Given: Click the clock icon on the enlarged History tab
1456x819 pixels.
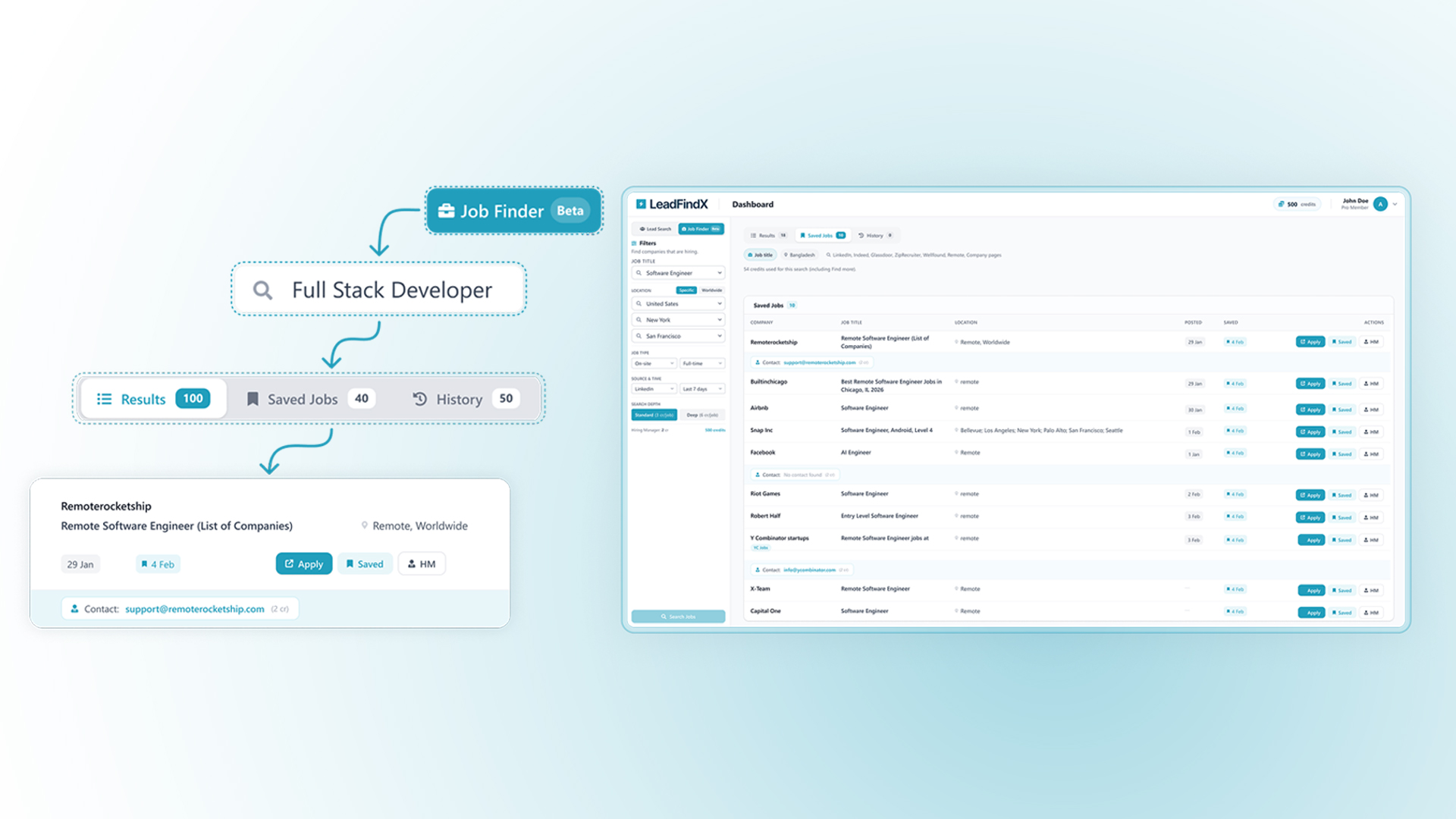Looking at the screenshot, I should [419, 399].
